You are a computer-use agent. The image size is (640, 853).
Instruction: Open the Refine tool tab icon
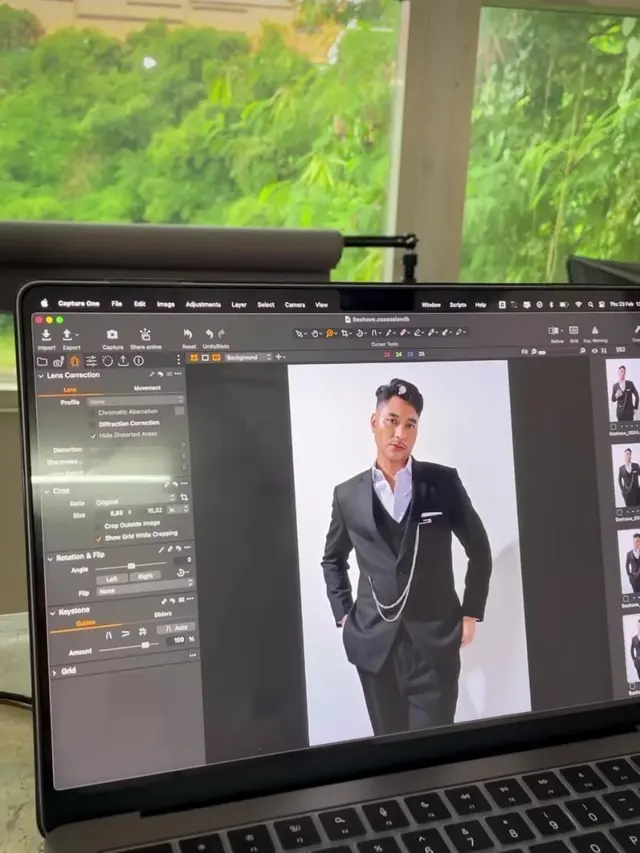(x=107, y=361)
